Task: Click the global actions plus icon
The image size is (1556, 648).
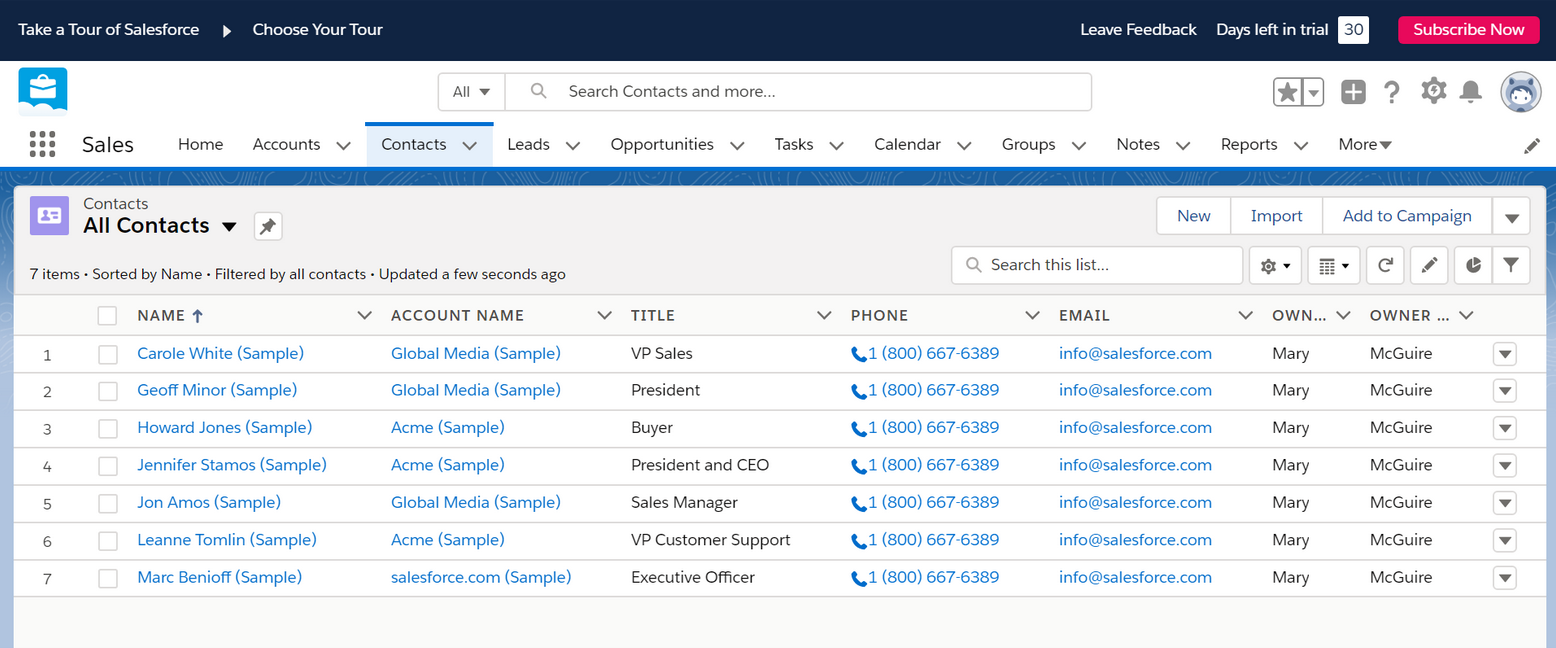Action: coord(1353,92)
